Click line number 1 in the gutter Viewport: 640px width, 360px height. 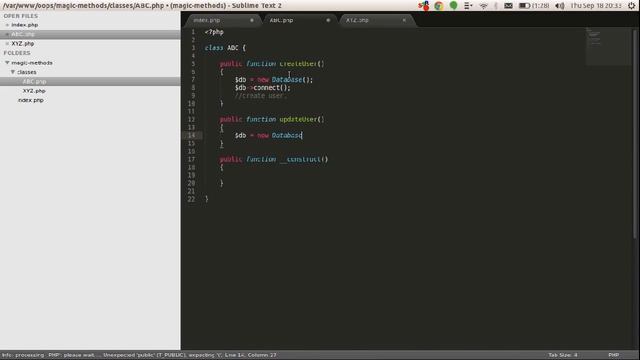tap(193, 32)
